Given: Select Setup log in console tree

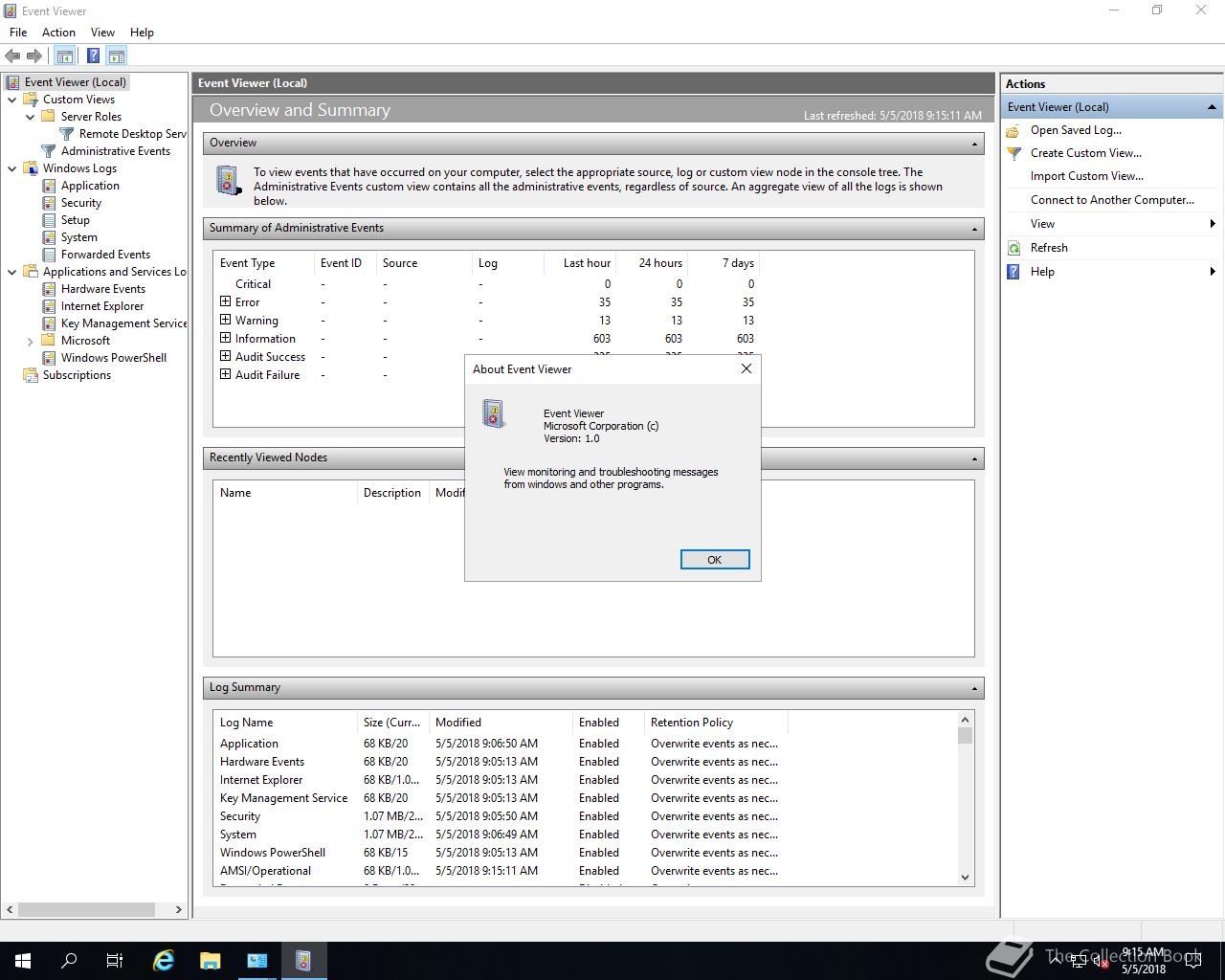Looking at the screenshot, I should click(x=76, y=220).
